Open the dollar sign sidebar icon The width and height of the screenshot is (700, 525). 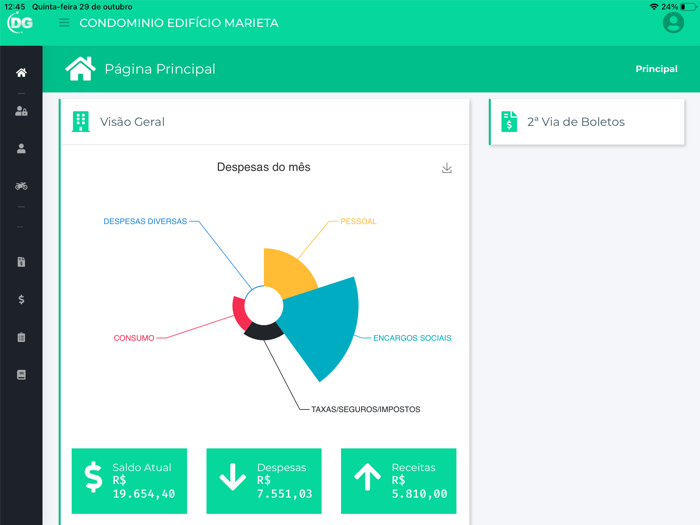pyautogui.click(x=21, y=299)
